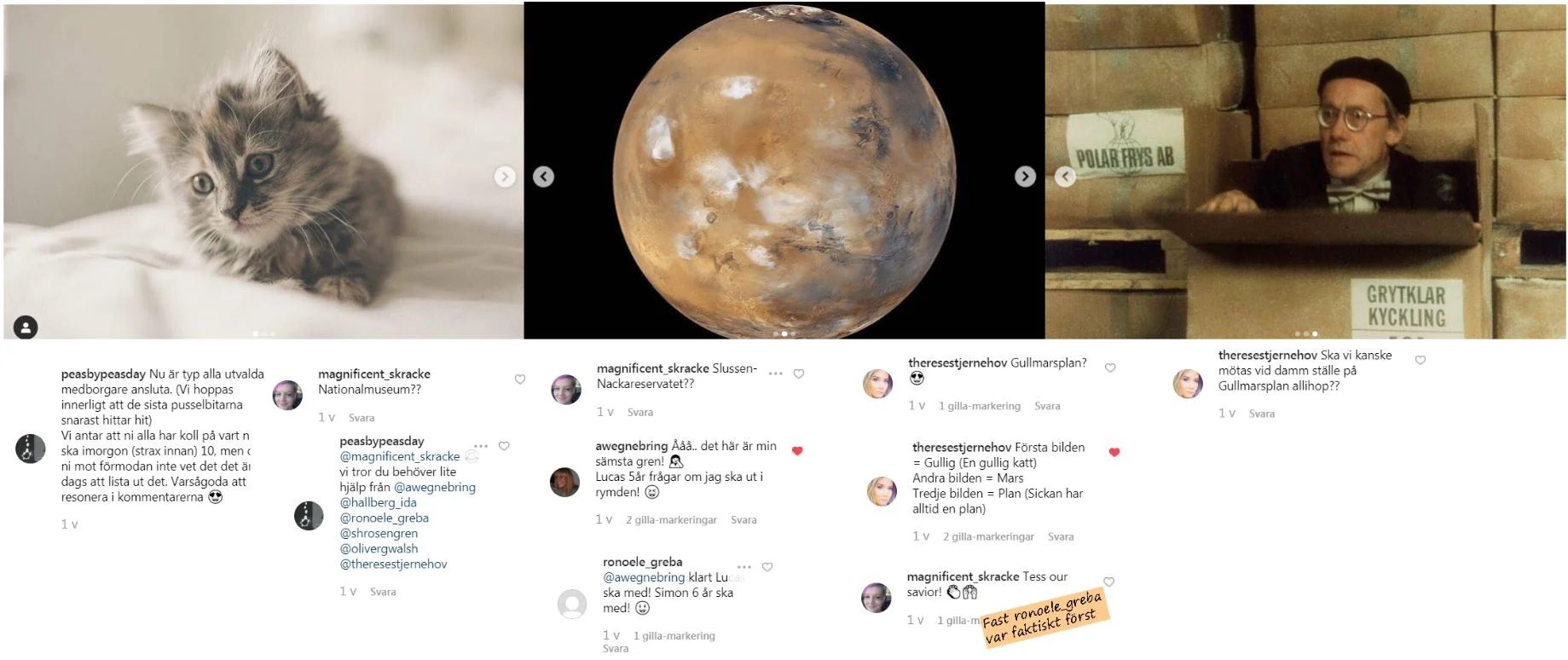The width and height of the screenshot is (1568, 660).
Task: Click the next arrow on the Mars photo
Action: [x=1025, y=177]
